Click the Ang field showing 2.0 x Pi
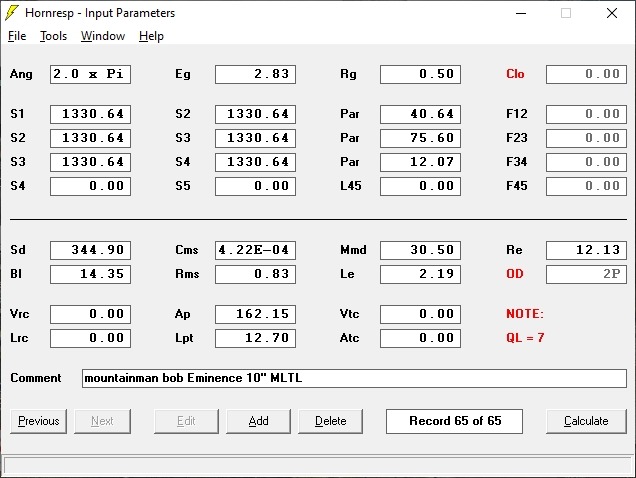The height and width of the screenshot is (478, 636). coord(90,74)
